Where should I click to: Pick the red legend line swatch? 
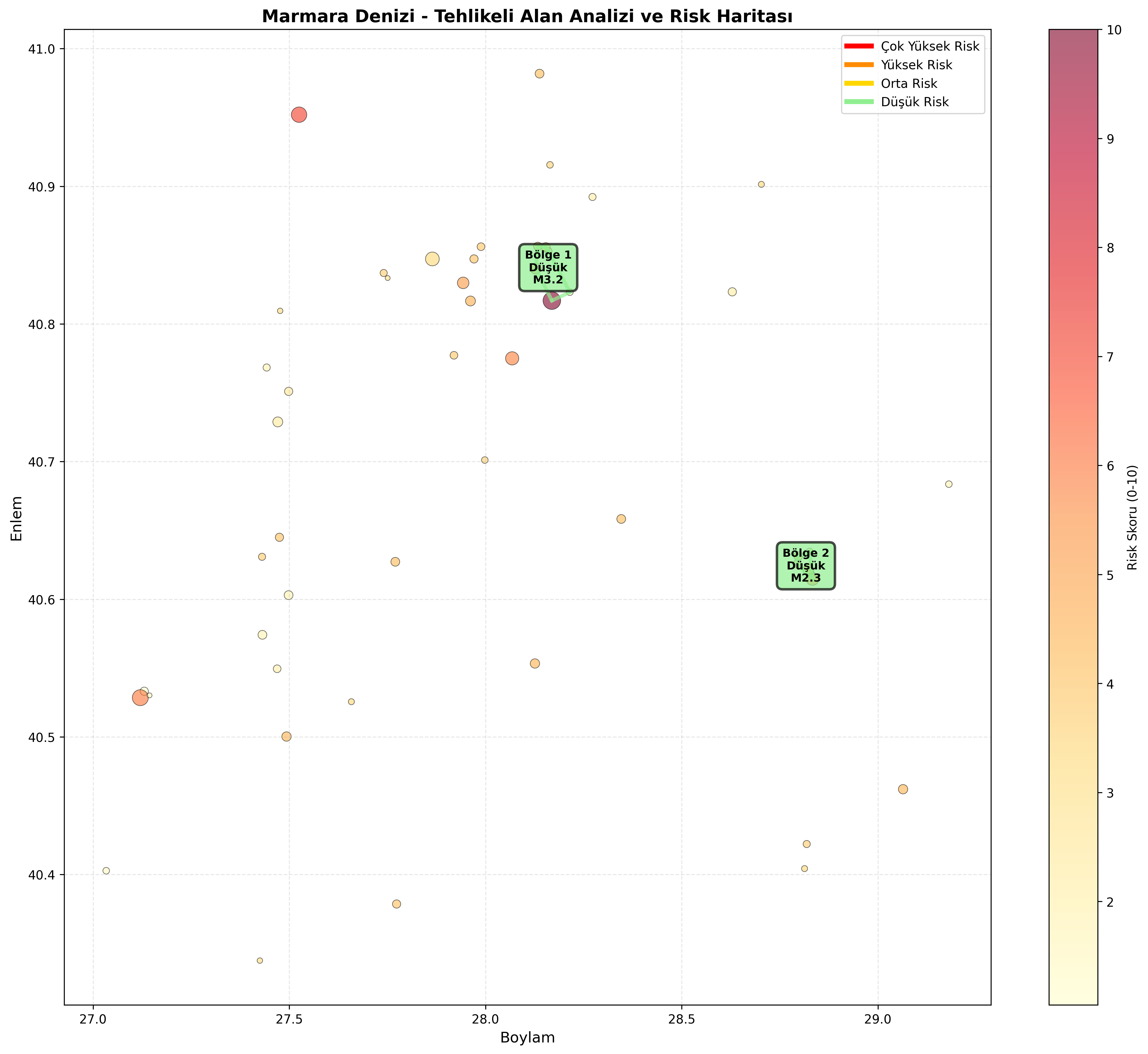point(858,46)
